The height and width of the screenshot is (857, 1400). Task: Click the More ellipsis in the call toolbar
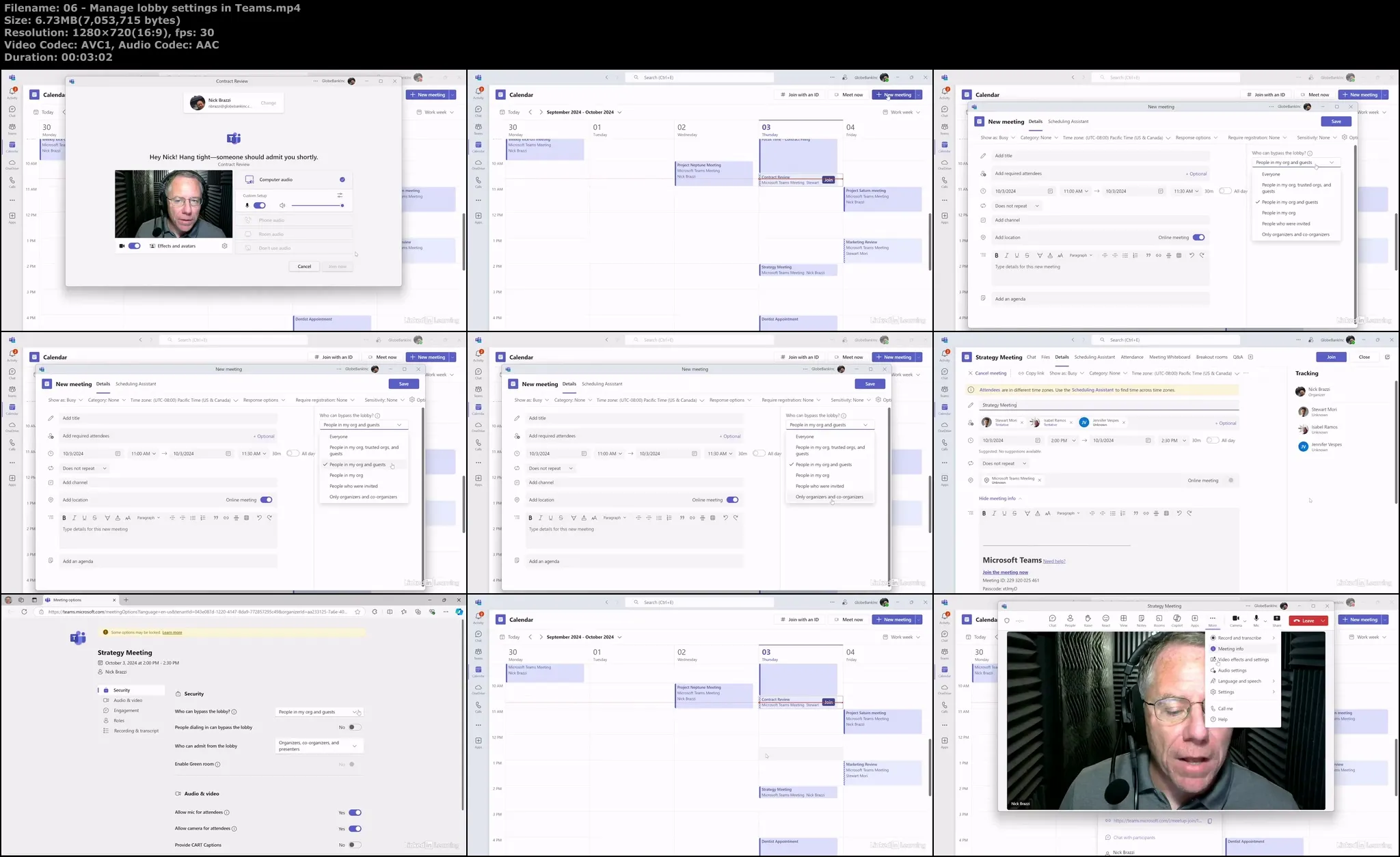pos(1212,620)
